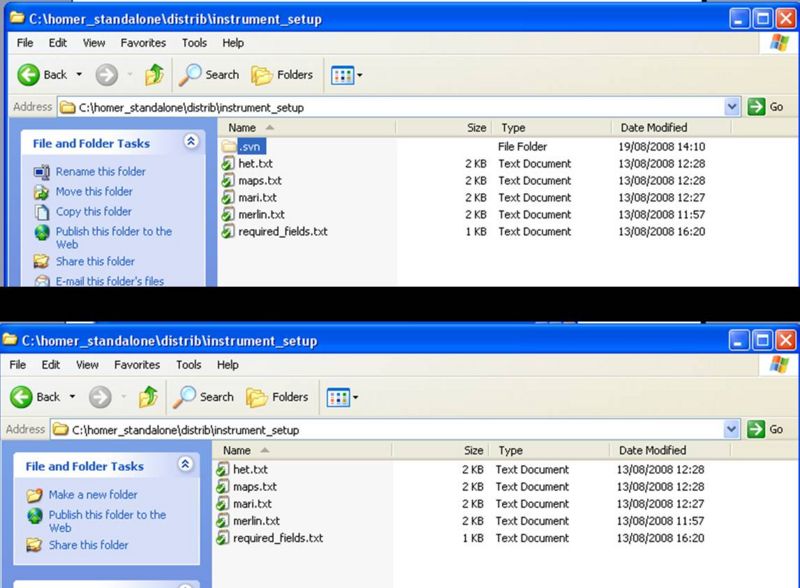
Task: Sort by Date Modified column in top window
Action: point(654,128)
